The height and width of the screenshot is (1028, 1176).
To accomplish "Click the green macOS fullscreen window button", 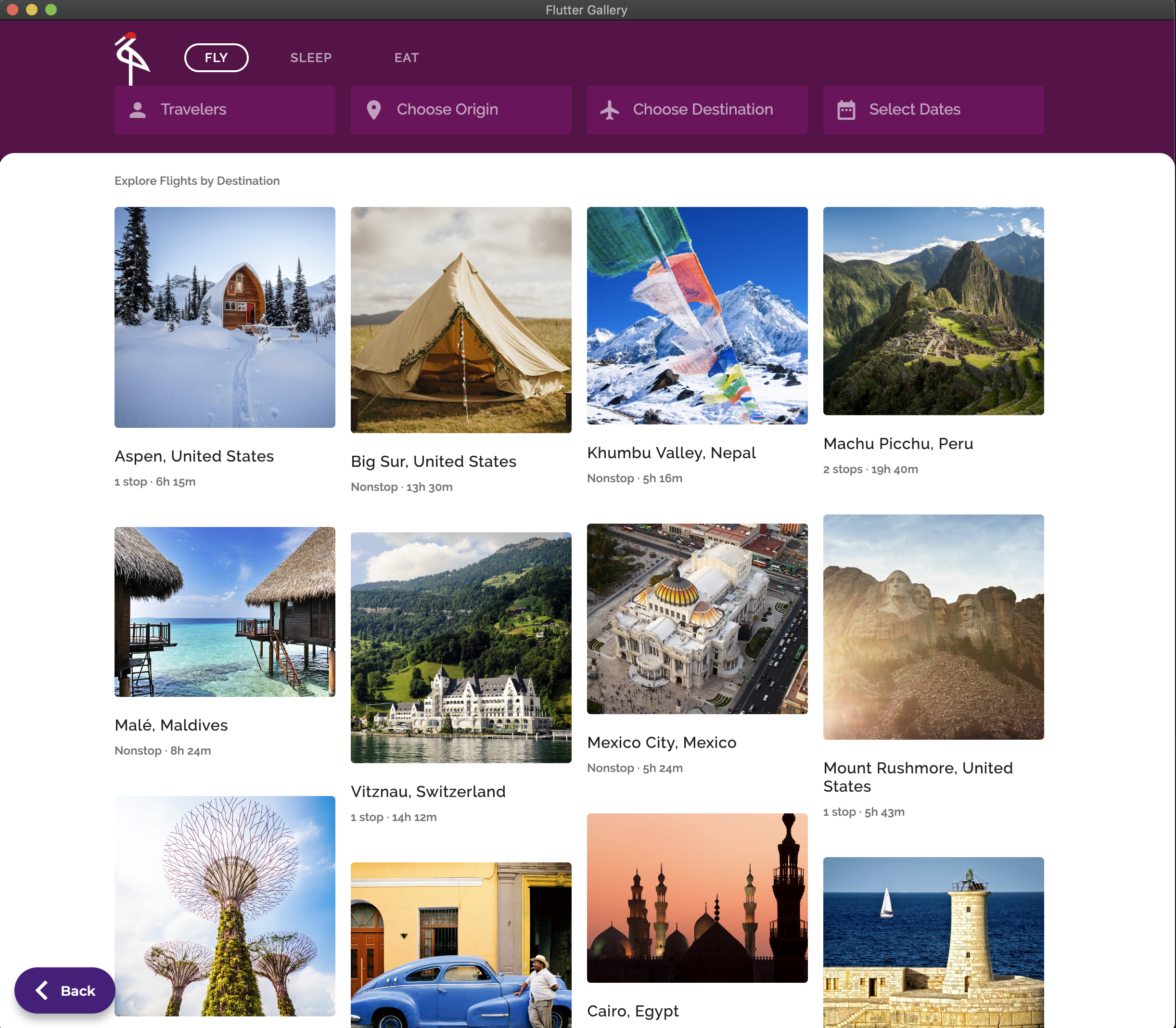I will click(x=51, y=10).
